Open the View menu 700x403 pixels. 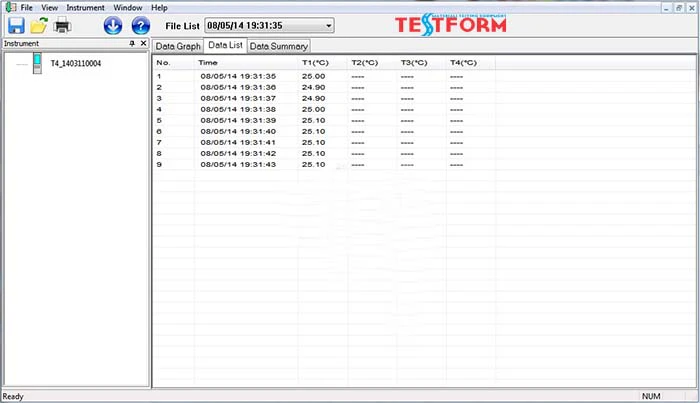point(49,7)
